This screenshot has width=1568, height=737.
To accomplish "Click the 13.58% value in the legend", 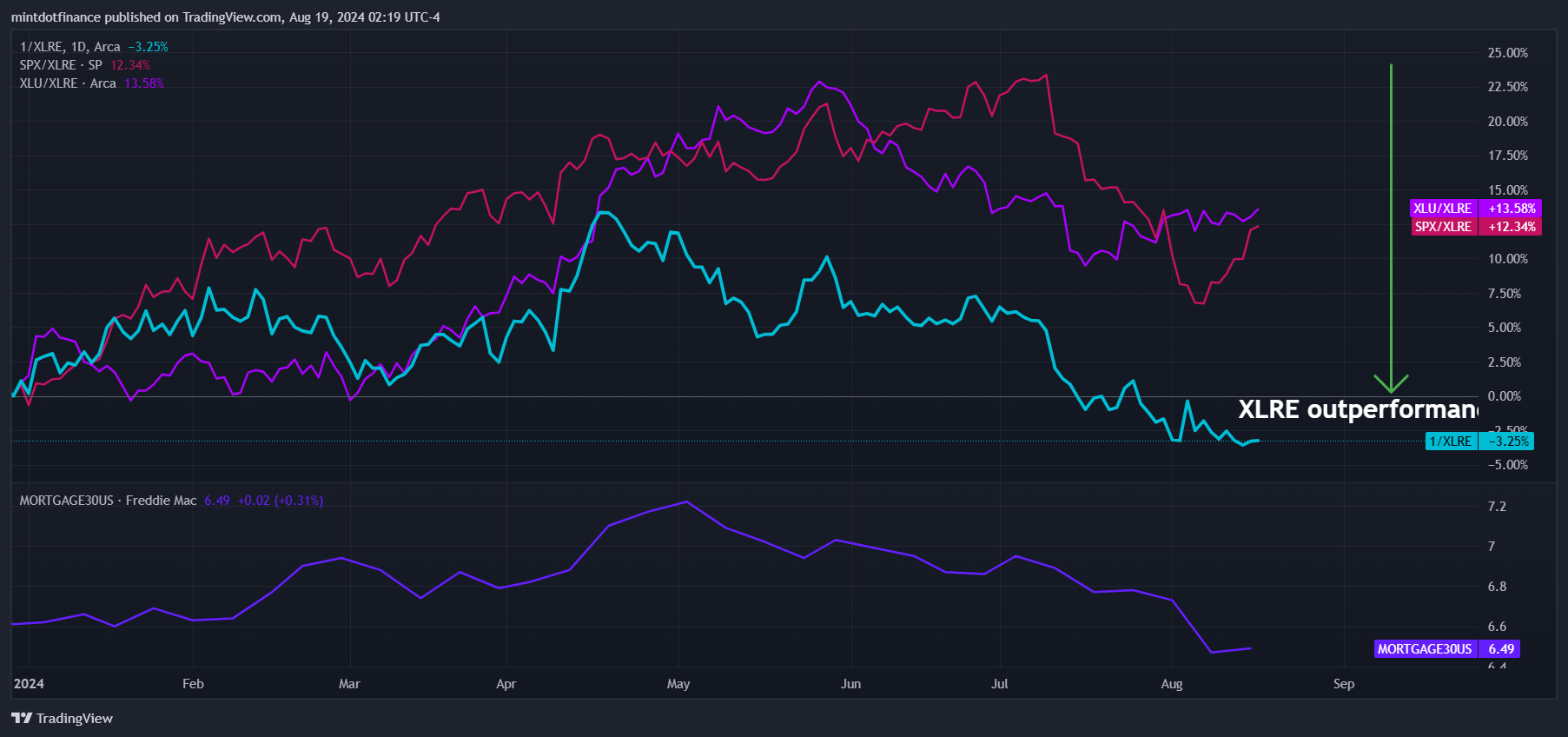I will coord(144,83).
